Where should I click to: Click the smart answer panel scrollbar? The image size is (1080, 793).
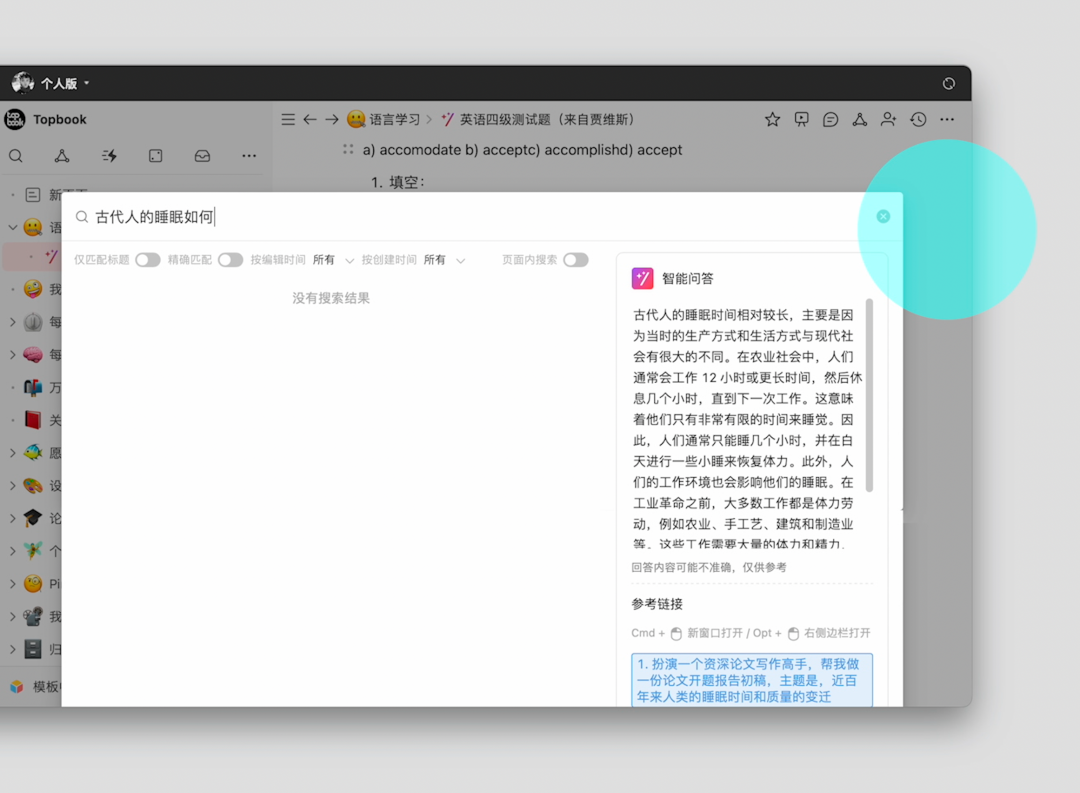[x=869, y=395]
